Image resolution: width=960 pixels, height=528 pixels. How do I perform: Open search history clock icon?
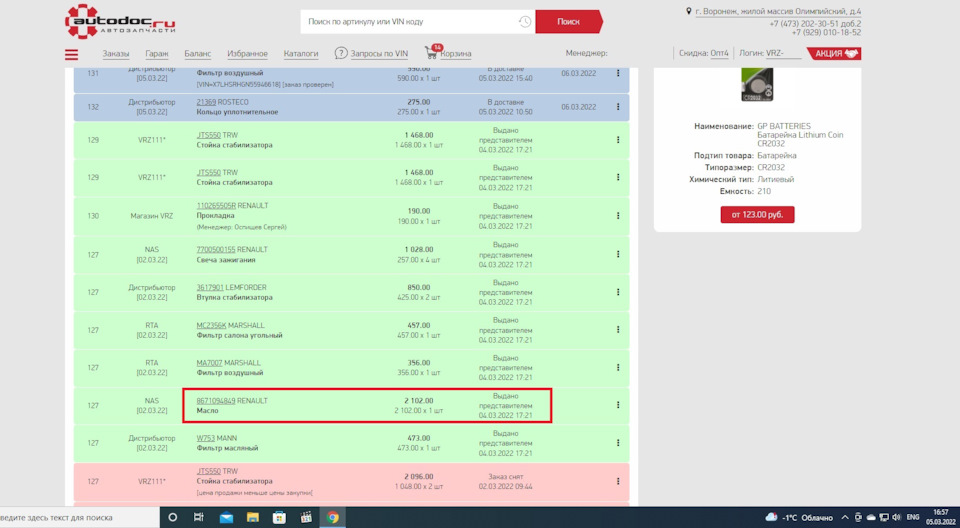pos(525,21)
